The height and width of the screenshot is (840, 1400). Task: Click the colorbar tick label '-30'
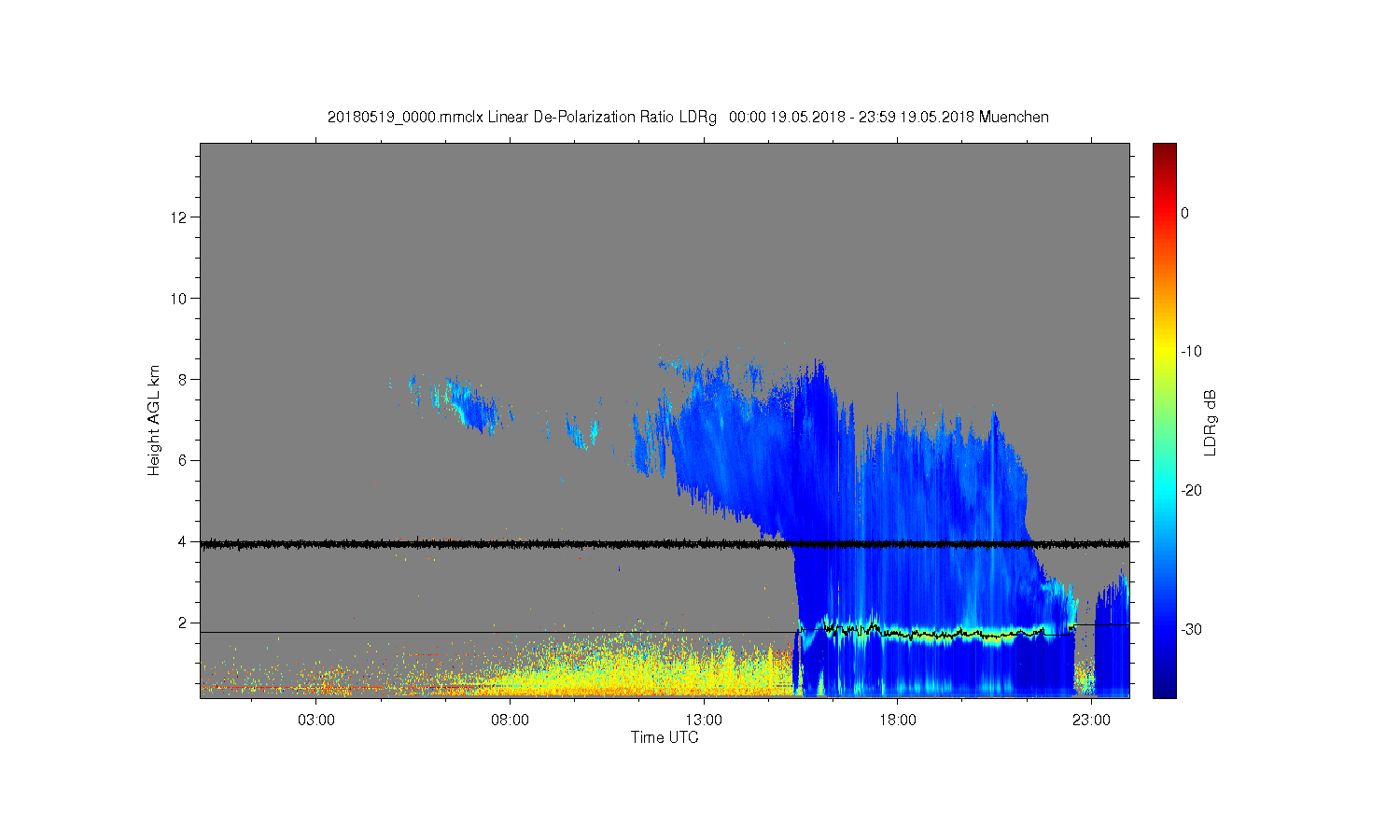click(1191, 630)
